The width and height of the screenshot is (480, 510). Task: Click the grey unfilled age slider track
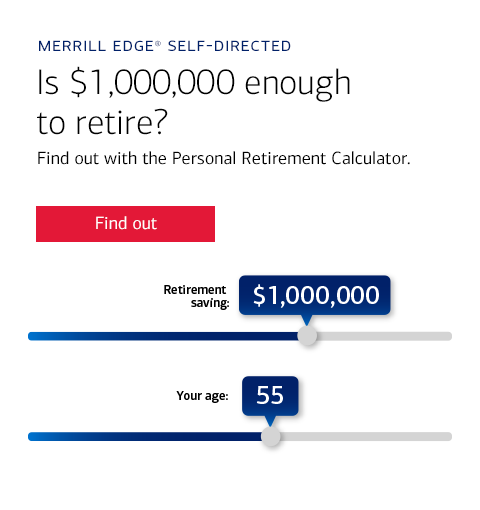[366, 436]
